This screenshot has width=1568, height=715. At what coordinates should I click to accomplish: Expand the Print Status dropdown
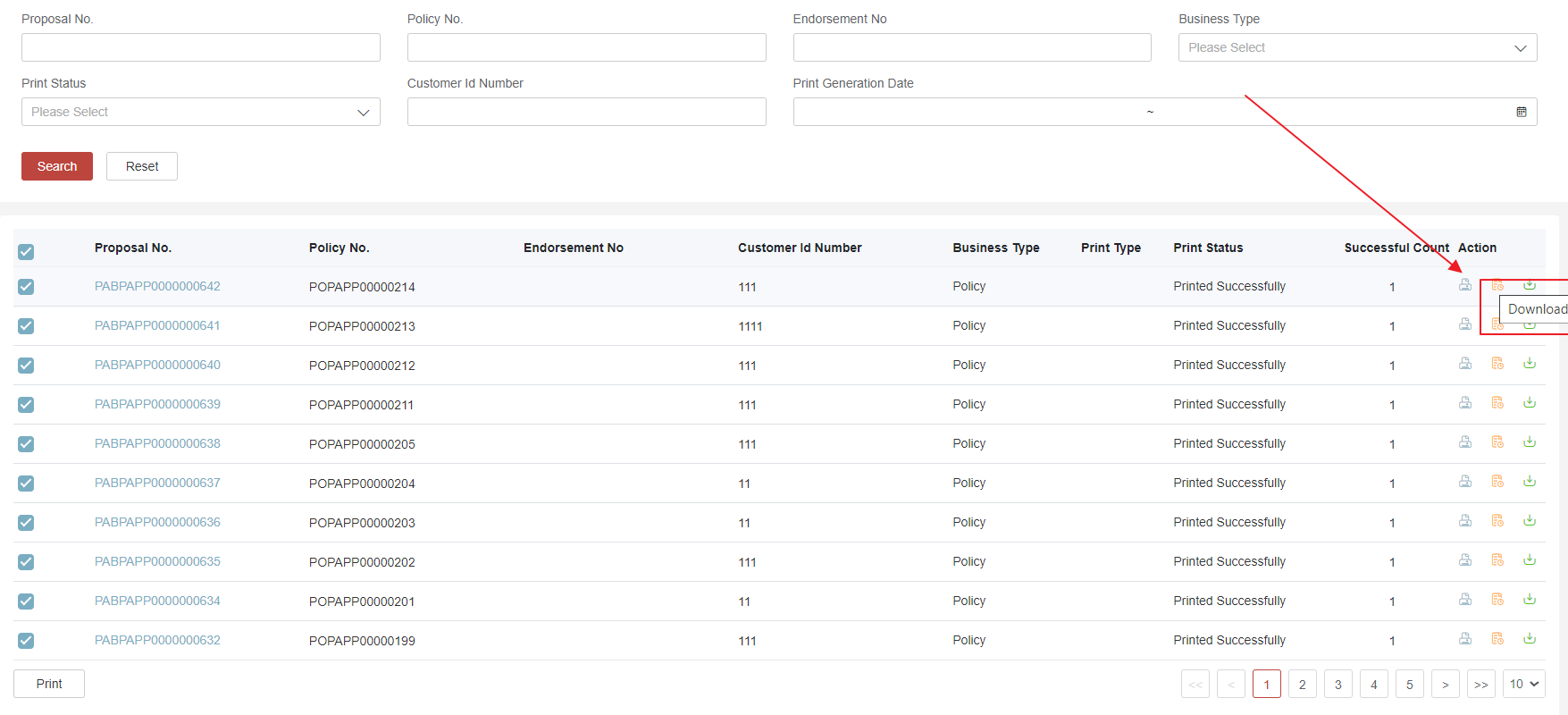pos(200,112)
